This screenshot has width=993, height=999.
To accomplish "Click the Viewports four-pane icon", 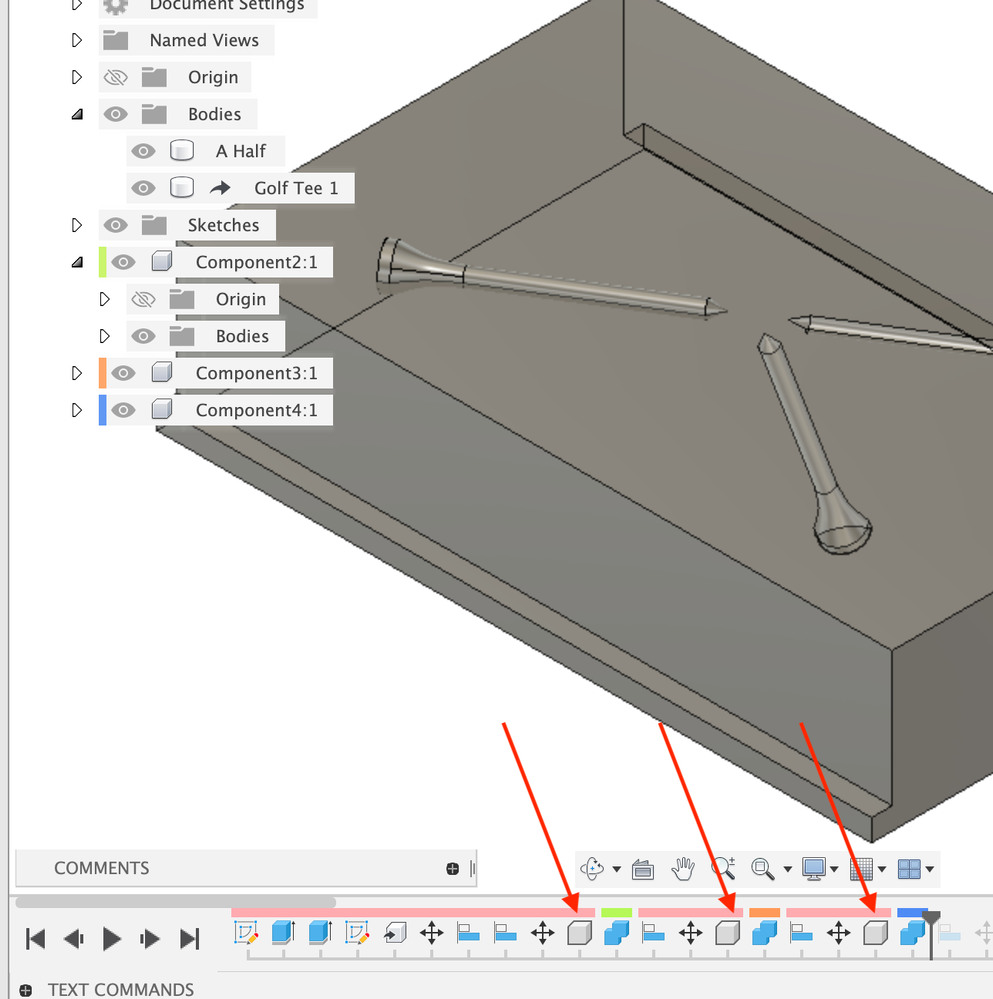I will click(909, 869).
